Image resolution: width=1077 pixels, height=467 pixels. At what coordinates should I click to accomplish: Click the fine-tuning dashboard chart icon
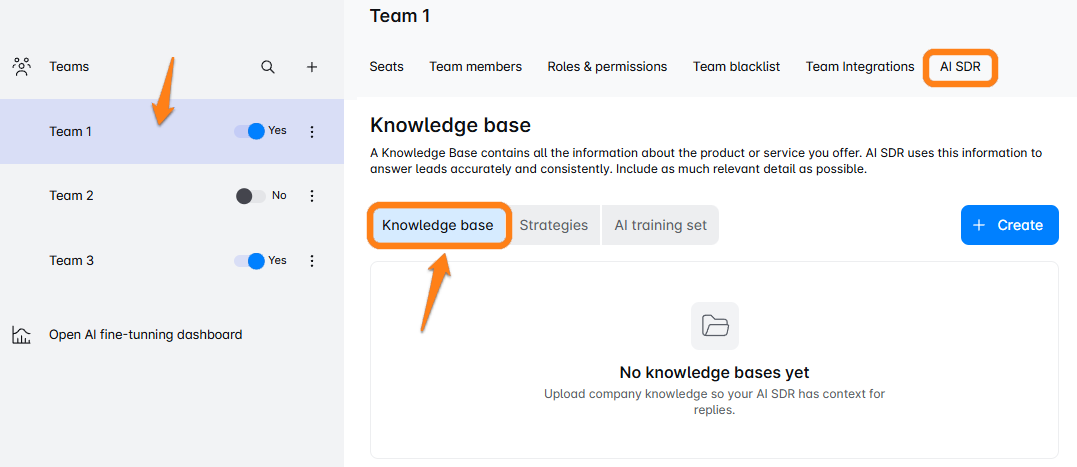22,335
